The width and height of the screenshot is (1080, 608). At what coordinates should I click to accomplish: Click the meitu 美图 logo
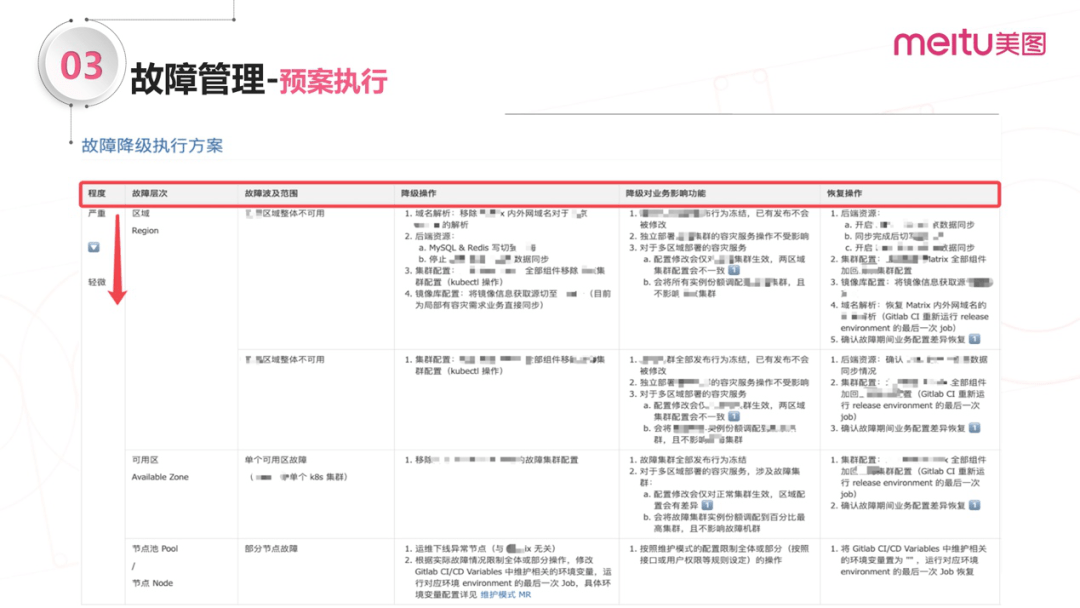tap(970, 43)
